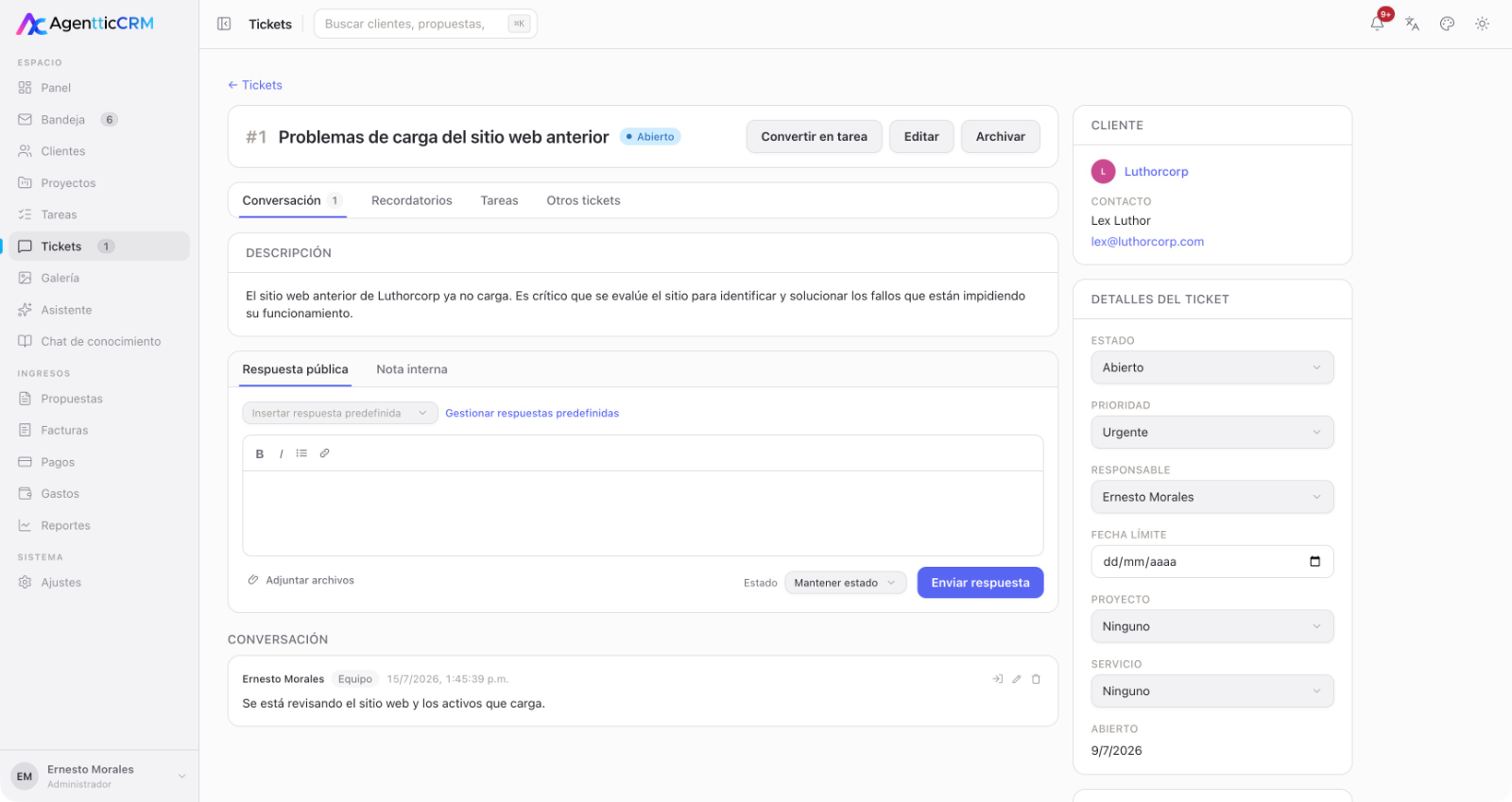Switch to the Conversación tab

click(292, 200)
